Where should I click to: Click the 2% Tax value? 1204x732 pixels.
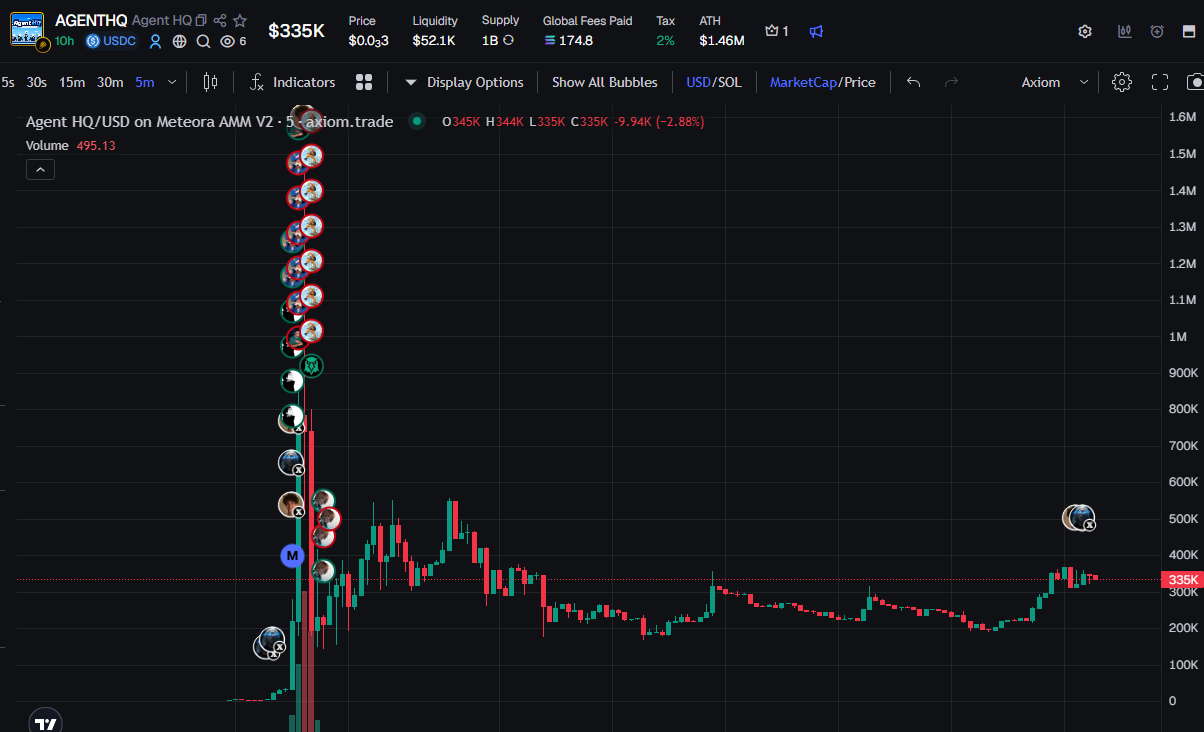665,41
